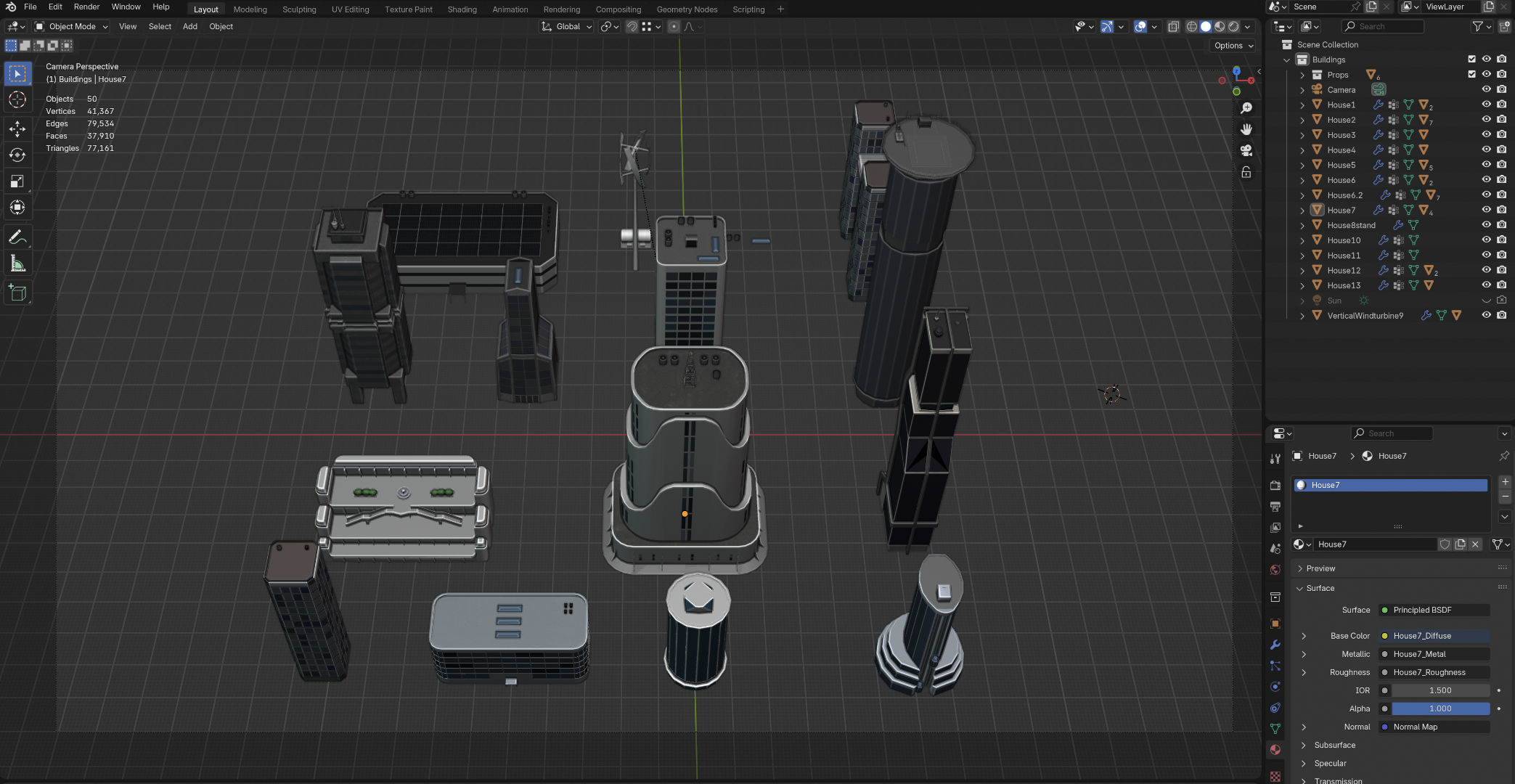Expand the Preview panel
The image size is (1515, 784).
[1320, 568]
